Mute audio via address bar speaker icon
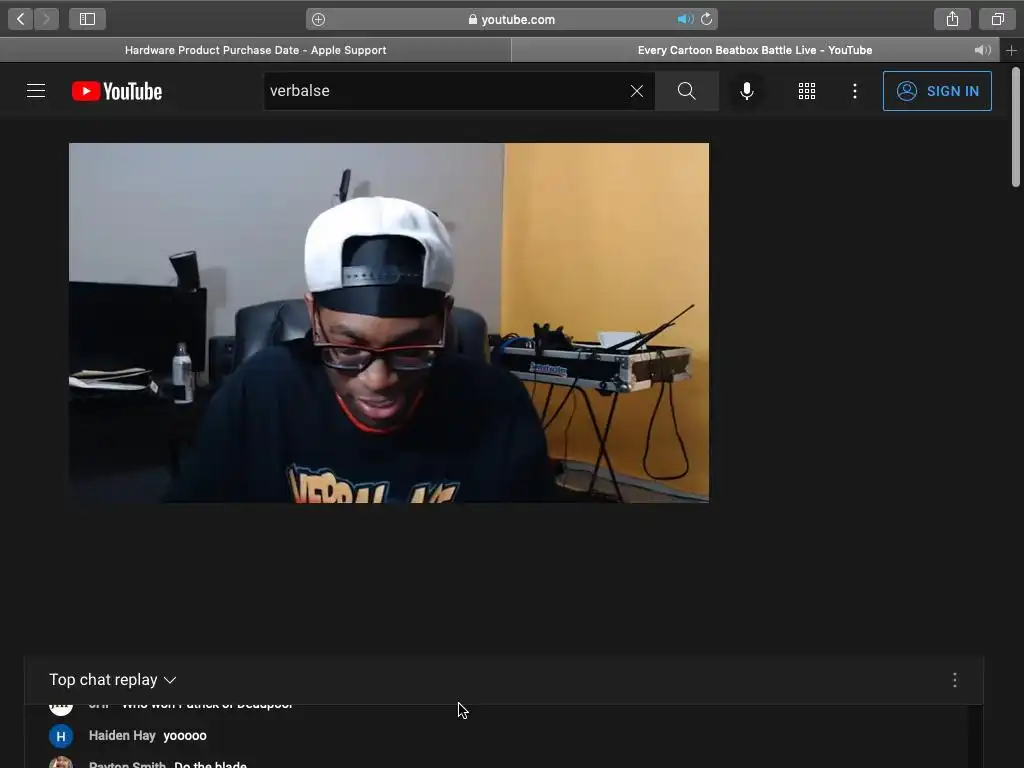The height and width of the screenshot is (768, 1024). (x=684, y=20)
